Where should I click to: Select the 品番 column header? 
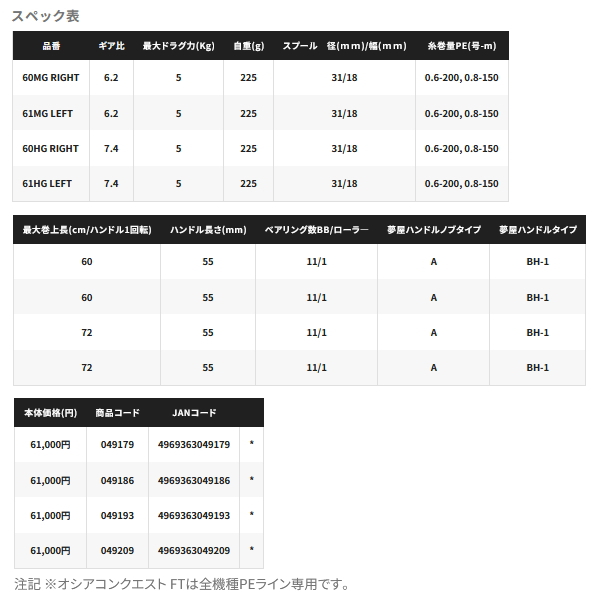point(51,46)
